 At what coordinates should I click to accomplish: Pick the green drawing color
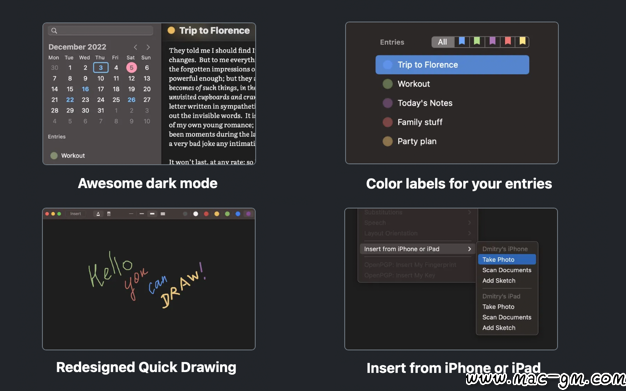point(227,214)
